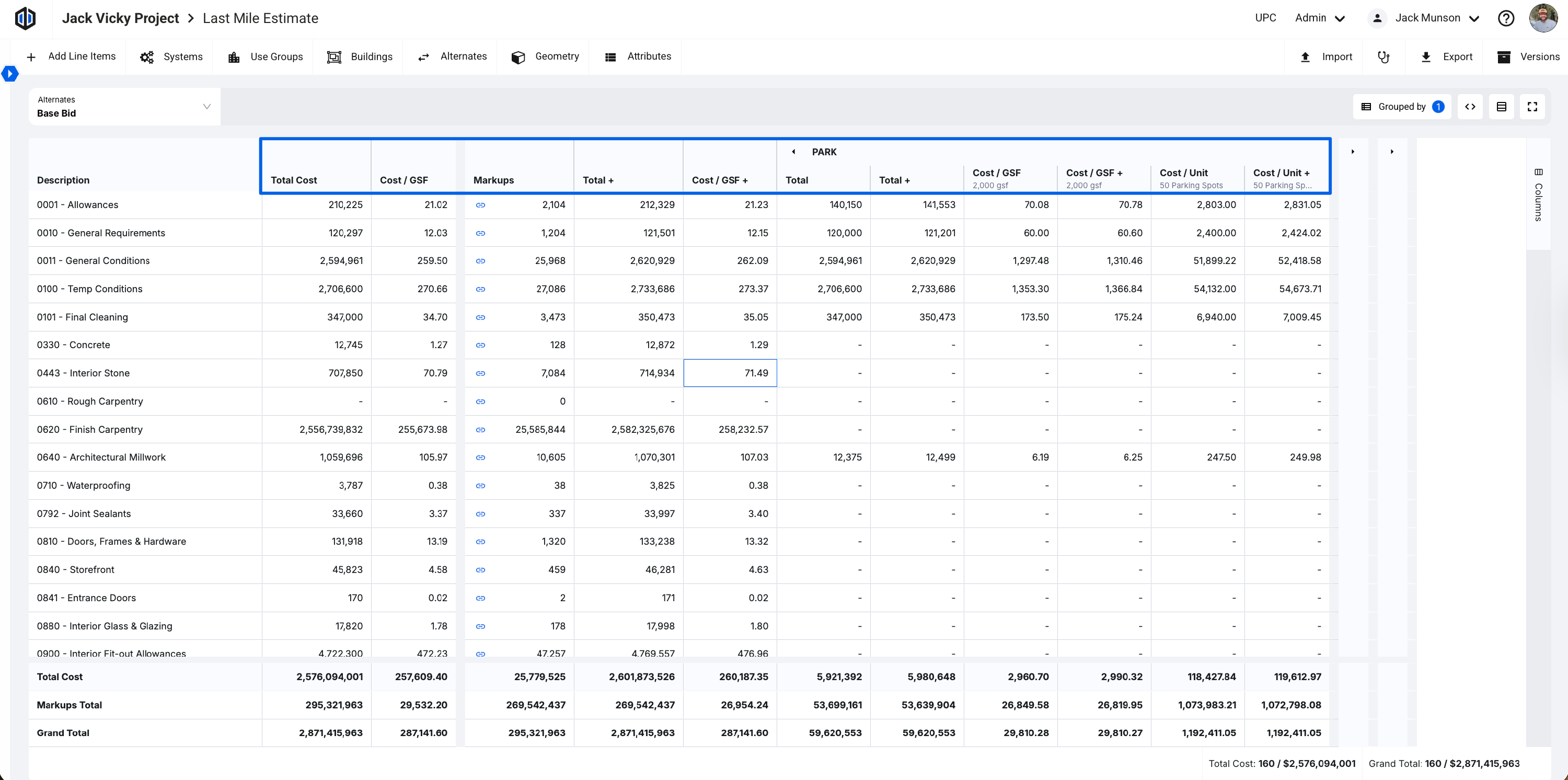
Task: Expand the left sidebar blue arrow
Action: tap(10, 74)
